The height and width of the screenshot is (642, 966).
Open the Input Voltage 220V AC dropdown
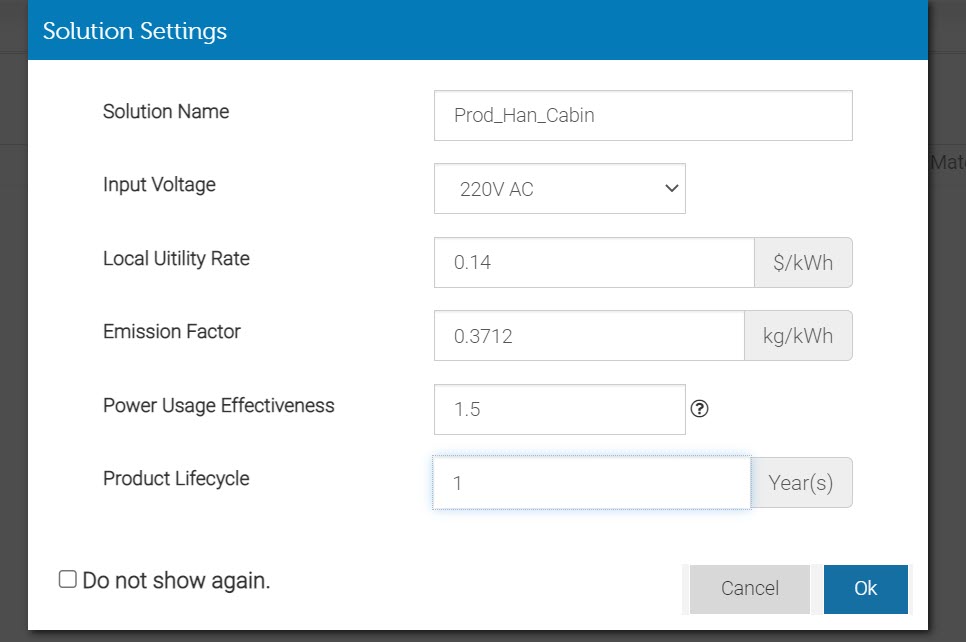point(559,189)
